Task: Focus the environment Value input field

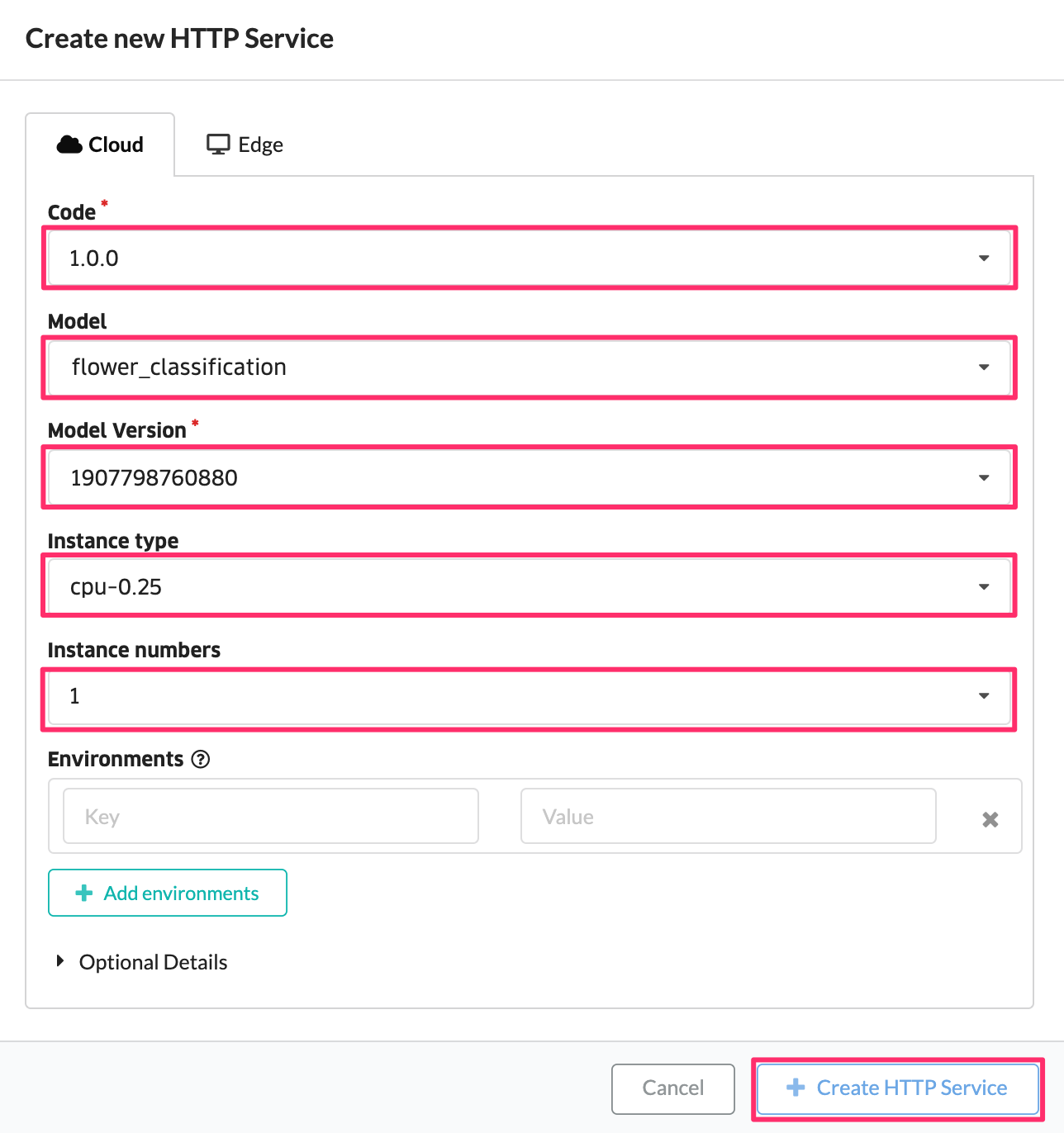Action: pos(729,816)
